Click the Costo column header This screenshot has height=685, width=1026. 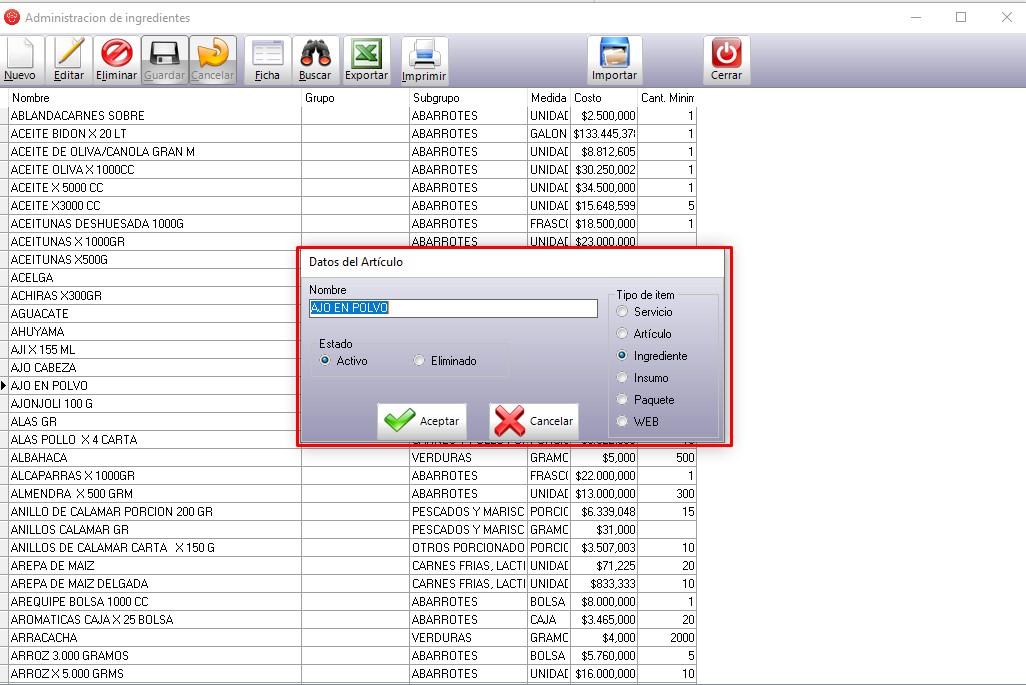click(603, 98)
